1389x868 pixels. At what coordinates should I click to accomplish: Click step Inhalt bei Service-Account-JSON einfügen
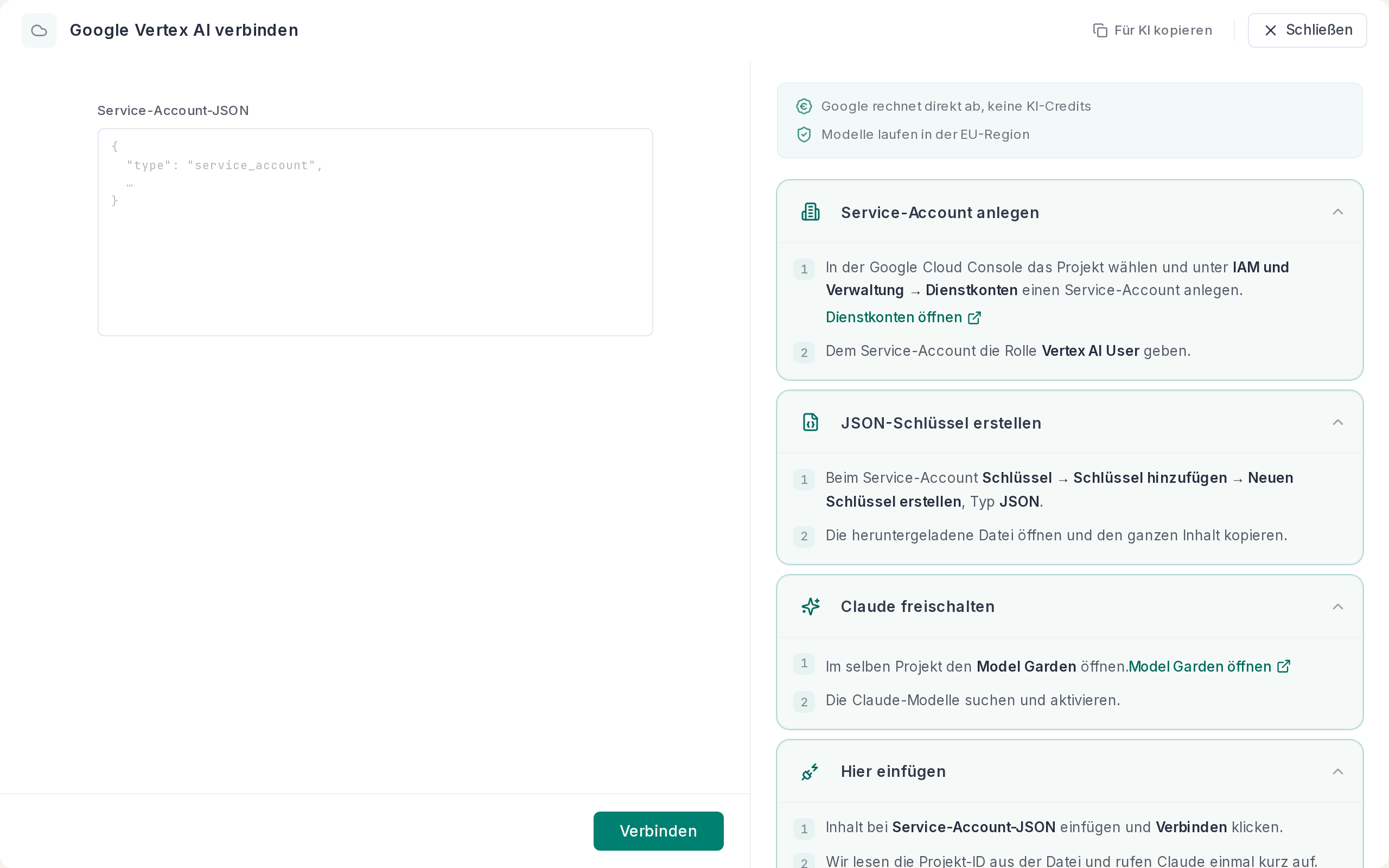(x=1054, y=827)
